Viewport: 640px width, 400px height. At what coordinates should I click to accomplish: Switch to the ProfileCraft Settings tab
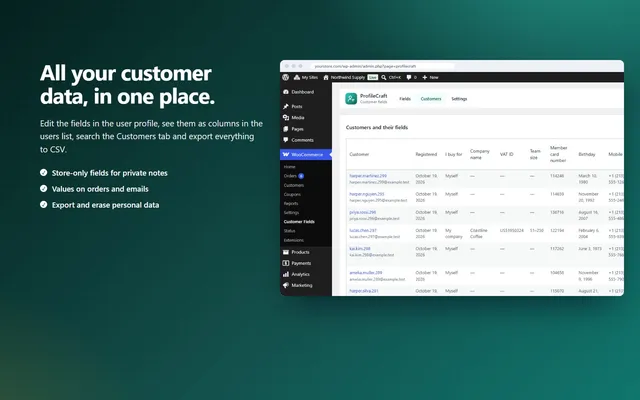(459, 99)
